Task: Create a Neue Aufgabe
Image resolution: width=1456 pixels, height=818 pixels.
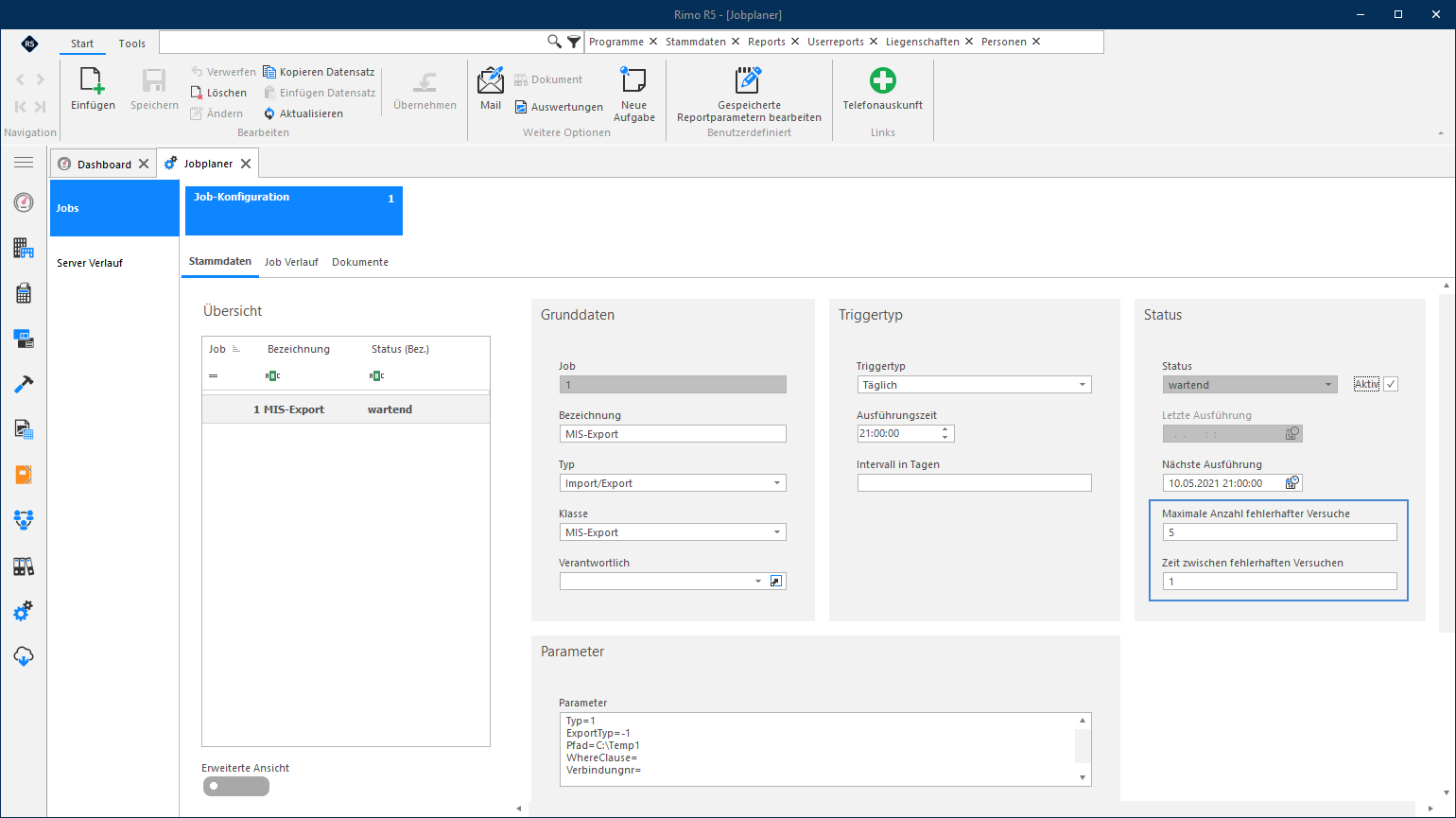Action: click(633, 94)
